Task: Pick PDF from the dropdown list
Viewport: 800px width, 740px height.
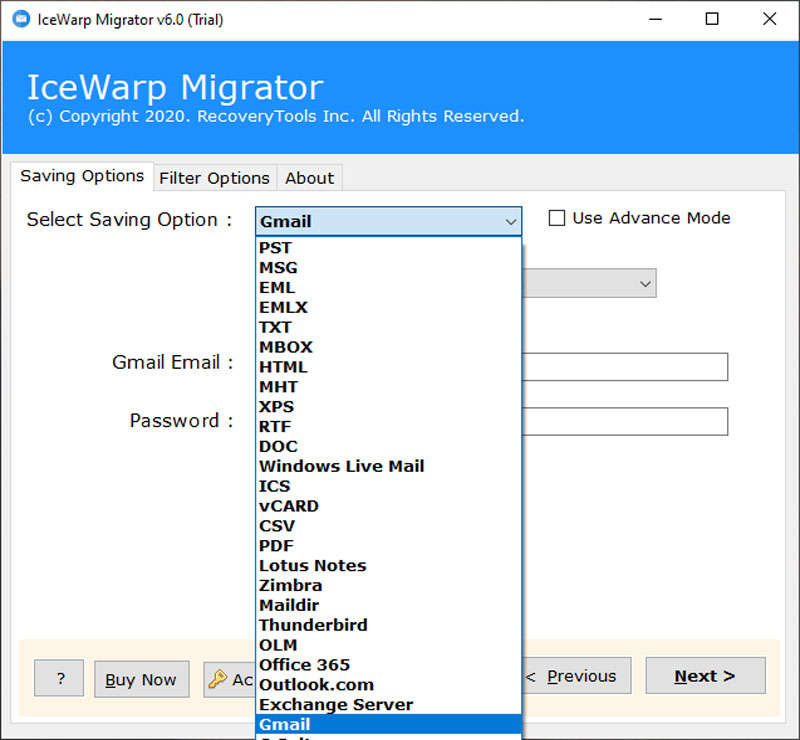Action: pos(388,546)
